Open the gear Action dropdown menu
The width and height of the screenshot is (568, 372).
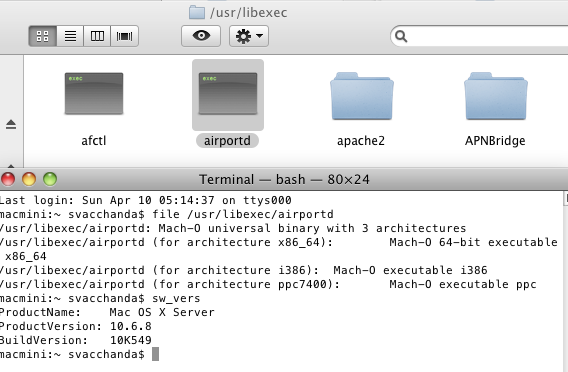[249, 36]
